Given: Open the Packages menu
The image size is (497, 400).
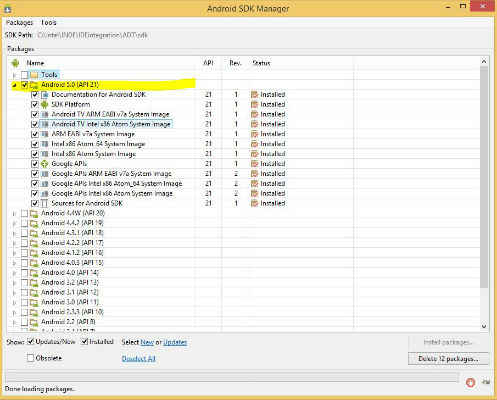Looking at the screenshot, I should point(19,22).
